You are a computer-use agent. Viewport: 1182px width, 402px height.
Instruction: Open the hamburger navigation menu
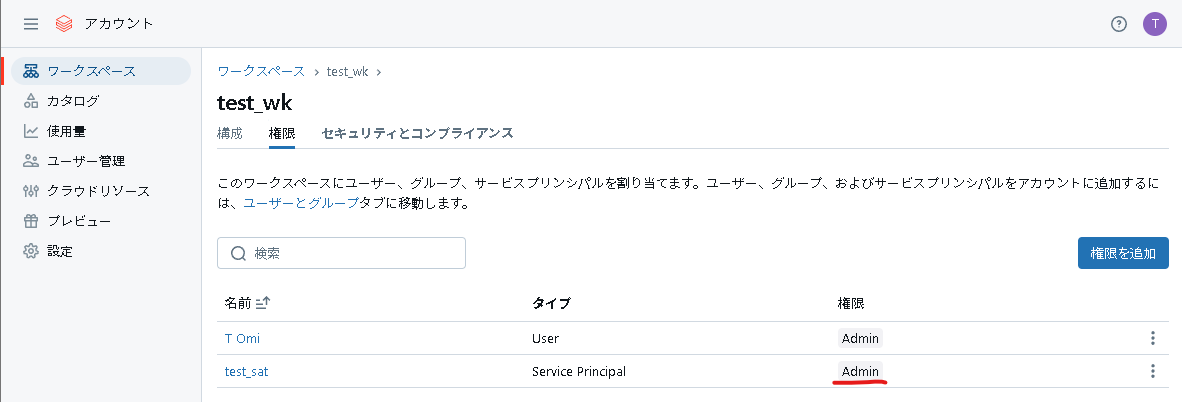coord(31,23)
